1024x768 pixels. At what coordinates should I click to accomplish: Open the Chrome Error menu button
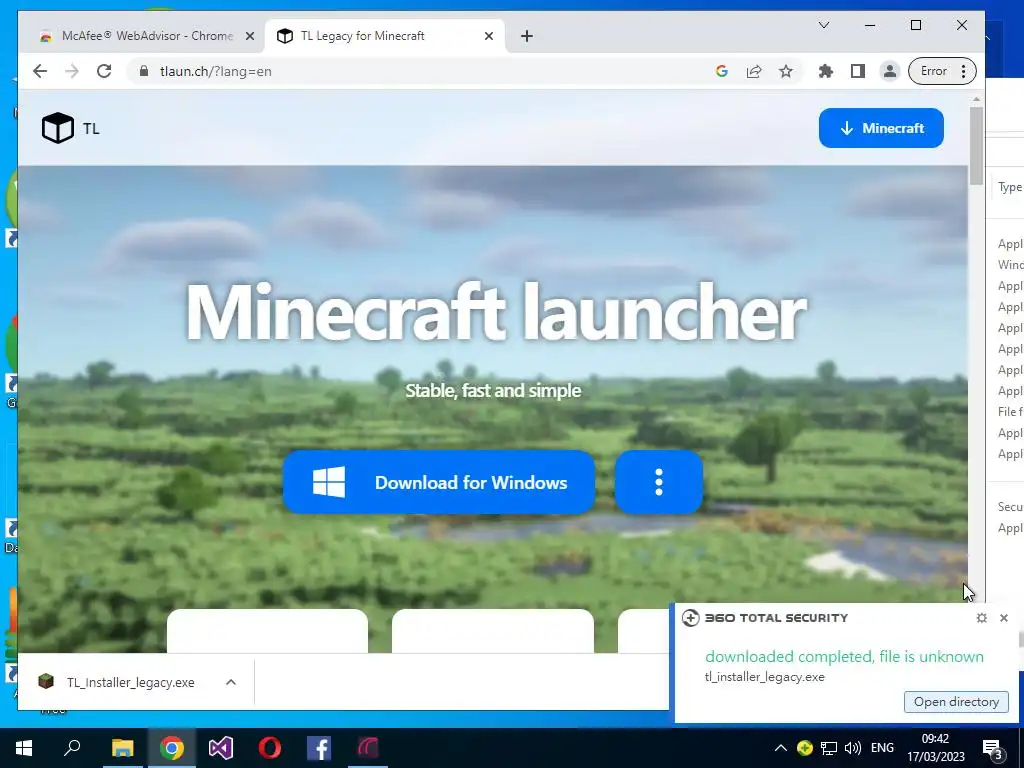click(x=942, y=71)
